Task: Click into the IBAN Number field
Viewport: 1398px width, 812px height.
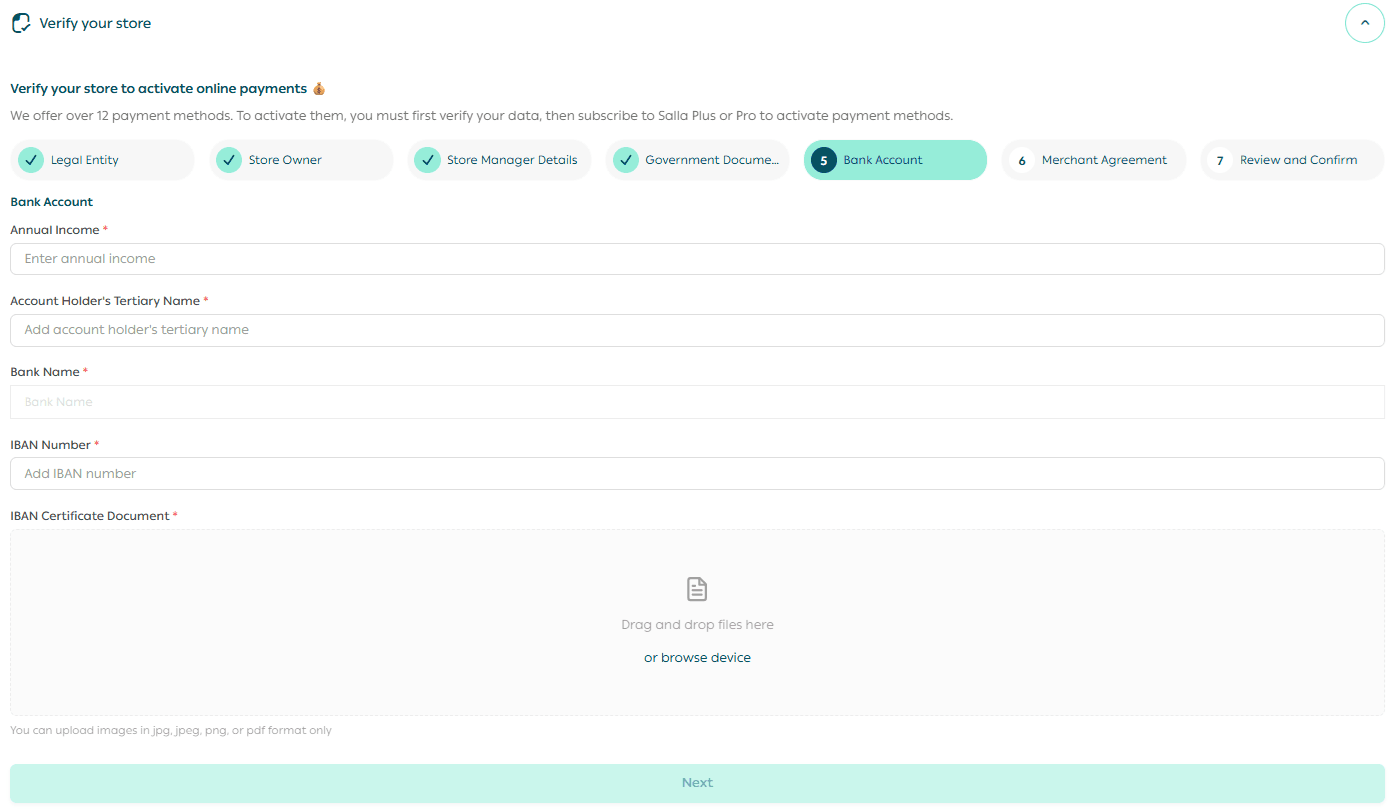Action: 697,474
